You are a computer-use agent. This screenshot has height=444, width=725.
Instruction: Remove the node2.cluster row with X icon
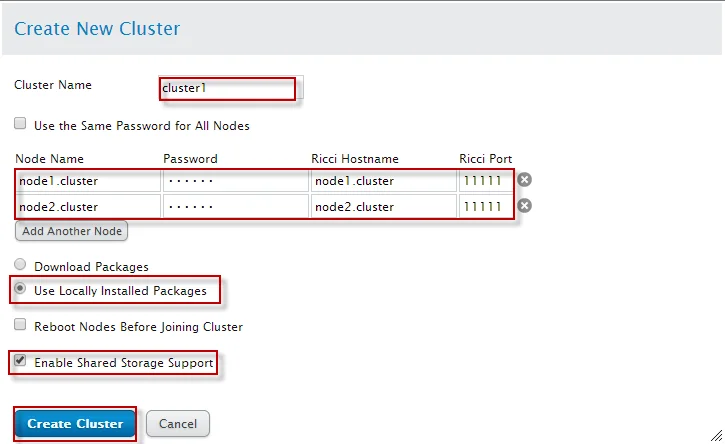524,206
